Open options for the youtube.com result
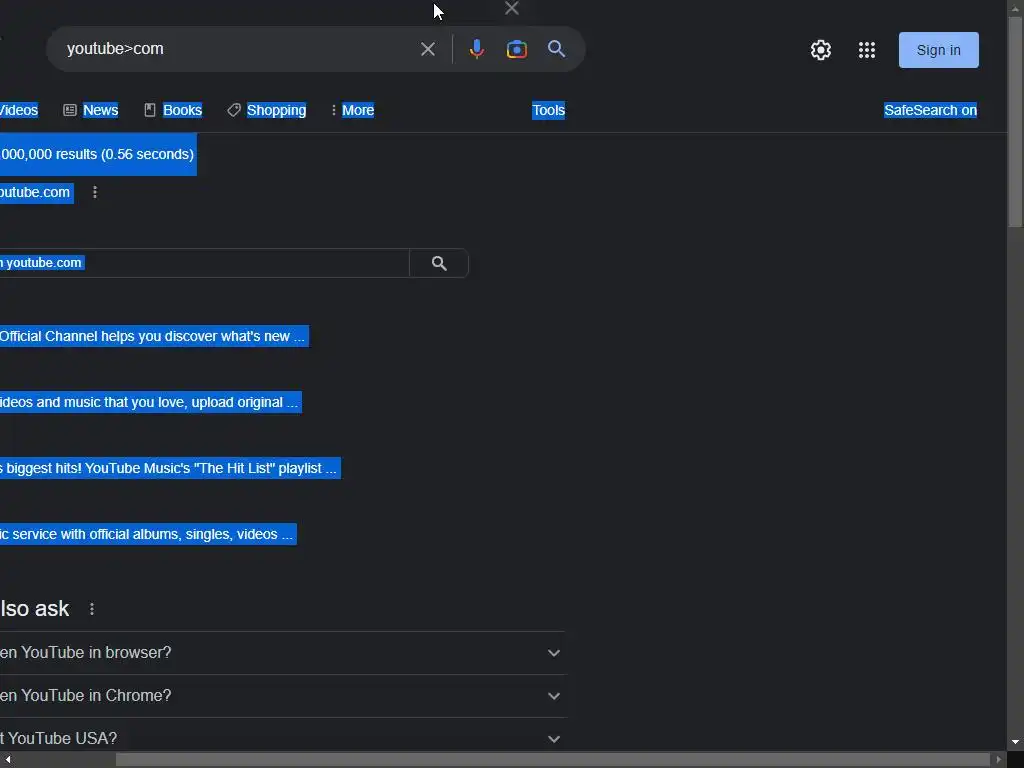 tap(95, 192)
